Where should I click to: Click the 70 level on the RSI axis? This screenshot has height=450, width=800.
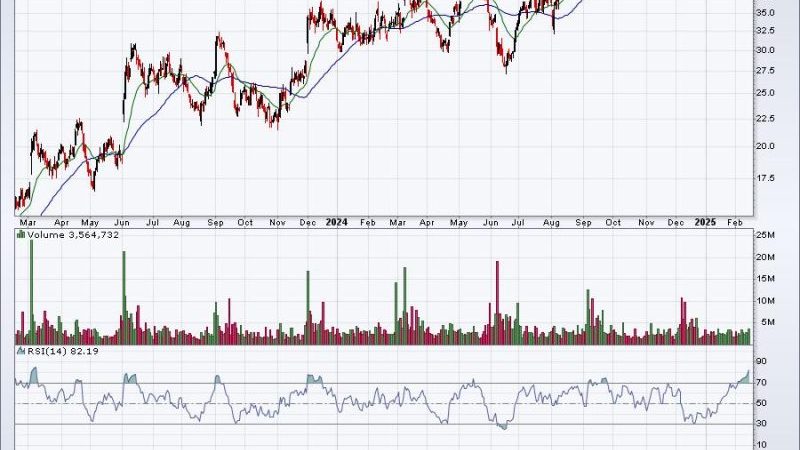pos(762,382)
